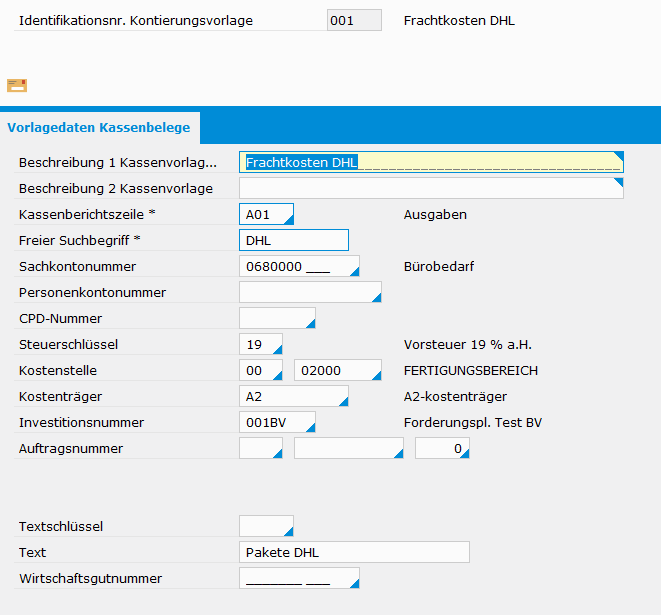
Task: Click the Investitionsnummer label
Action: [x=81, y=422]
